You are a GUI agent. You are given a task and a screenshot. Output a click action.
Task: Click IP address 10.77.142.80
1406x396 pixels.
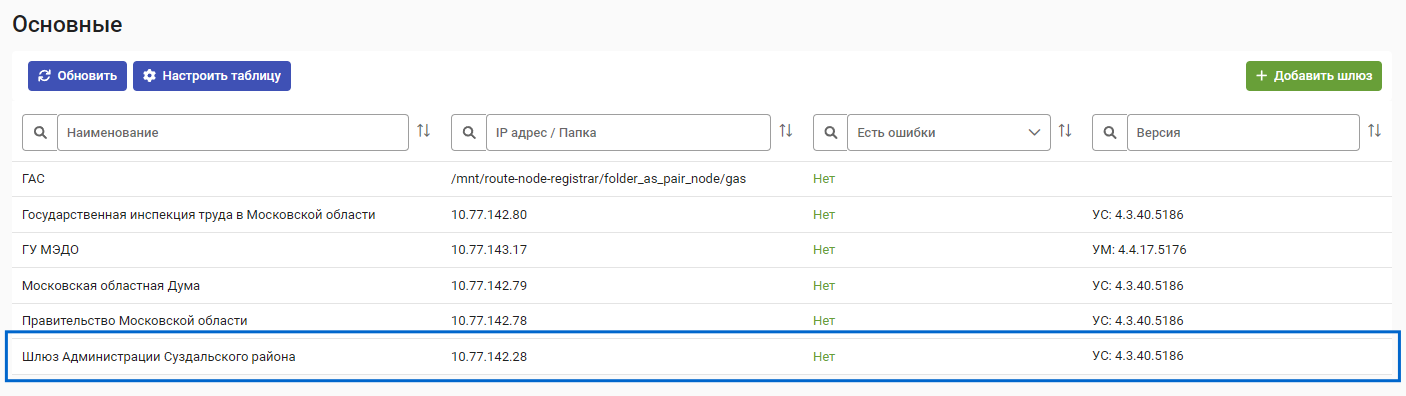coord(489,215)
